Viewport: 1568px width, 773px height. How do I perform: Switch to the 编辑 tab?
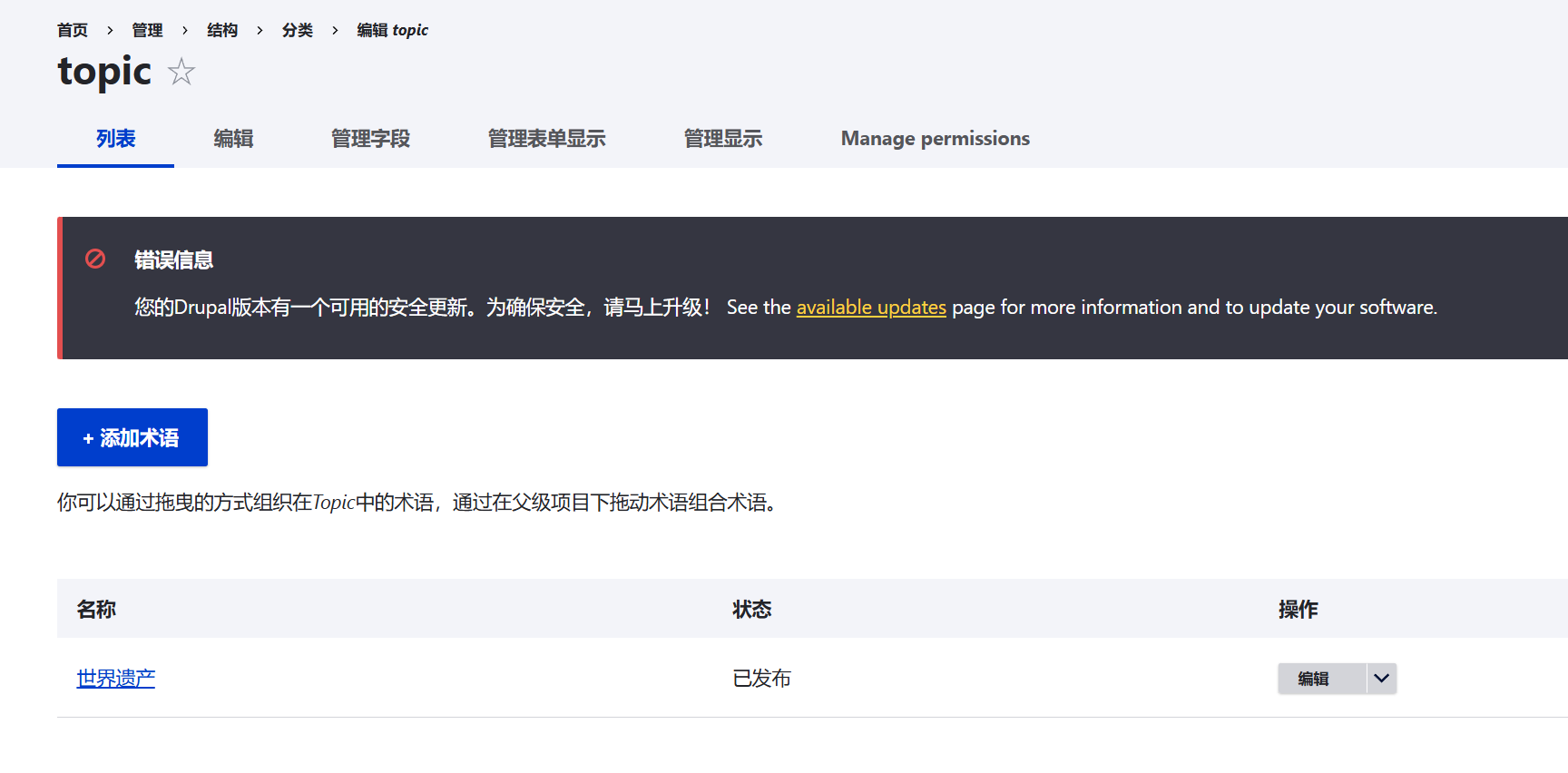tap(233, 139)
